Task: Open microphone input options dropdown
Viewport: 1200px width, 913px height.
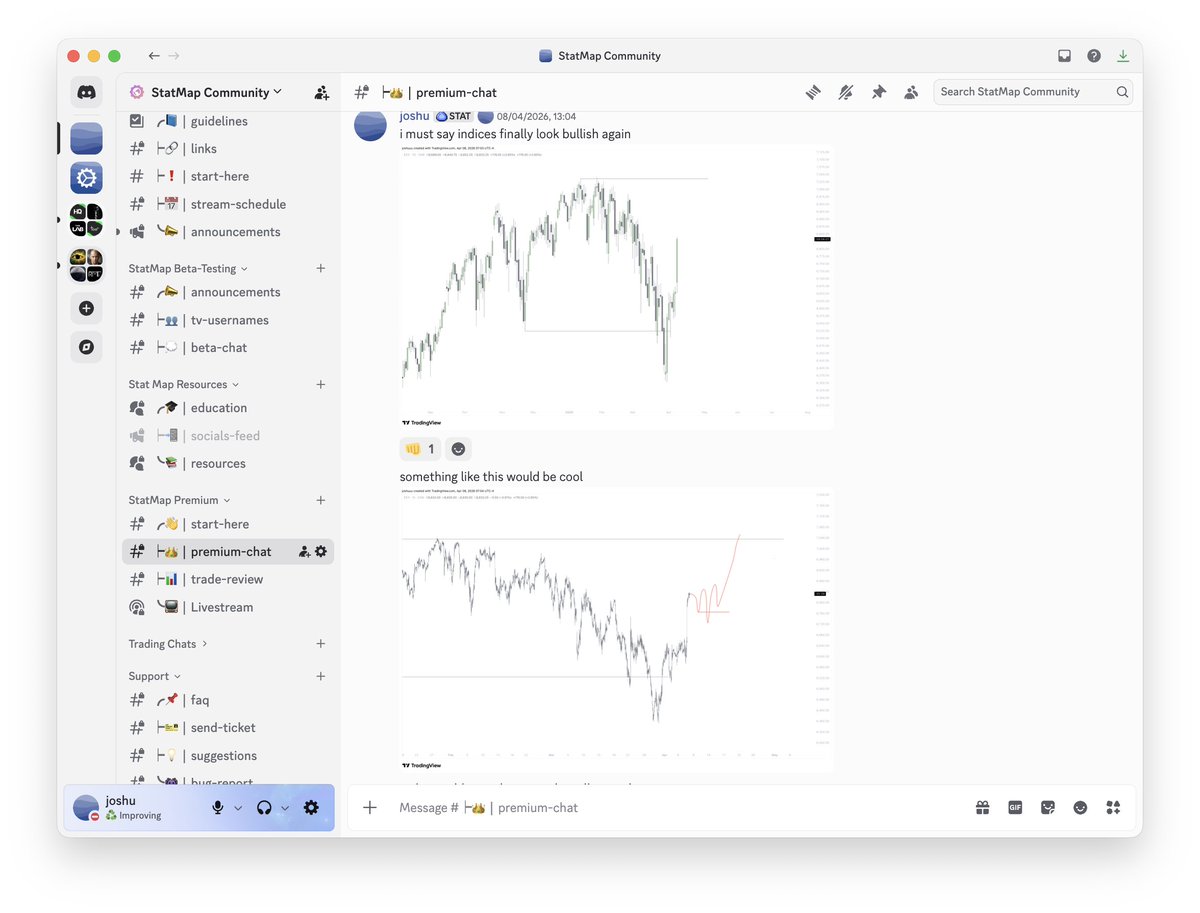Action: [x=238, y=808]
